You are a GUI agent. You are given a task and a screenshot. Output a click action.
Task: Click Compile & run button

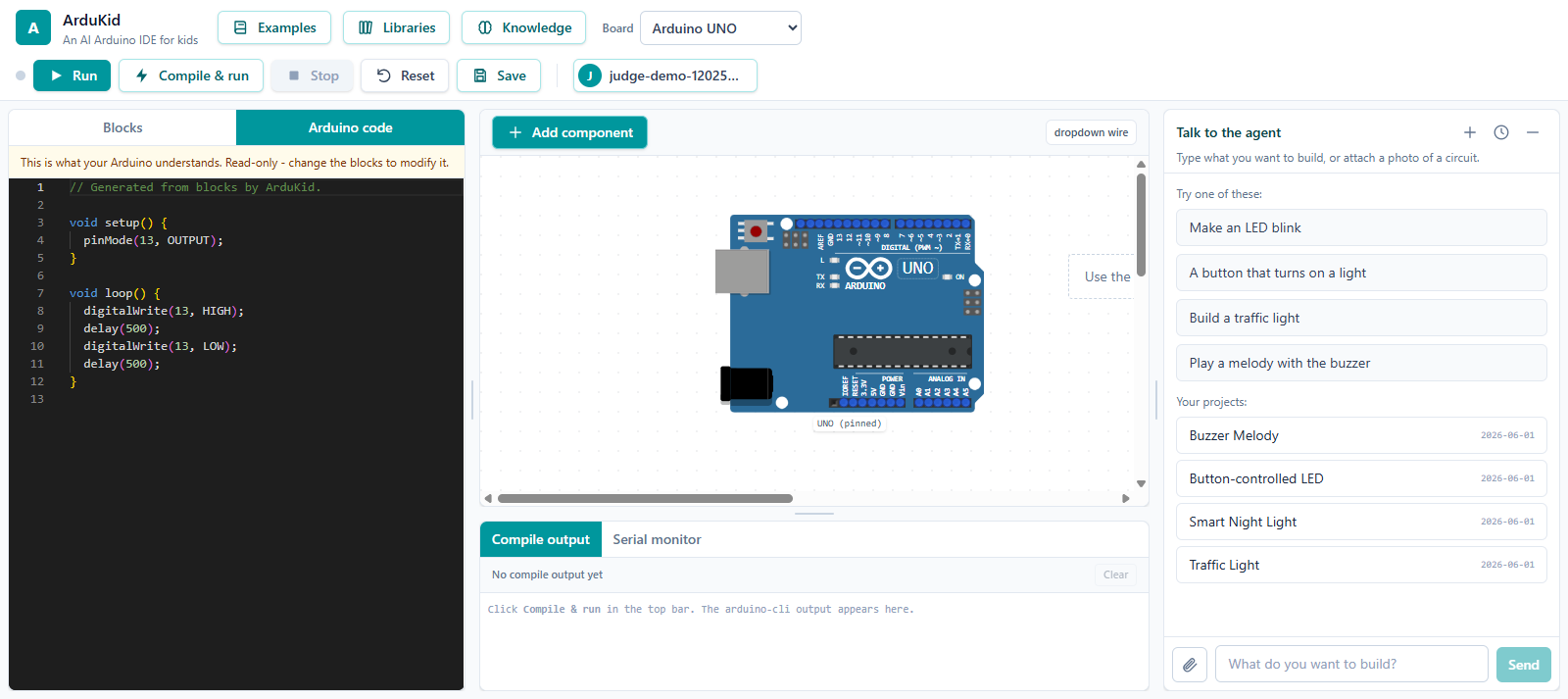(191, 75)
